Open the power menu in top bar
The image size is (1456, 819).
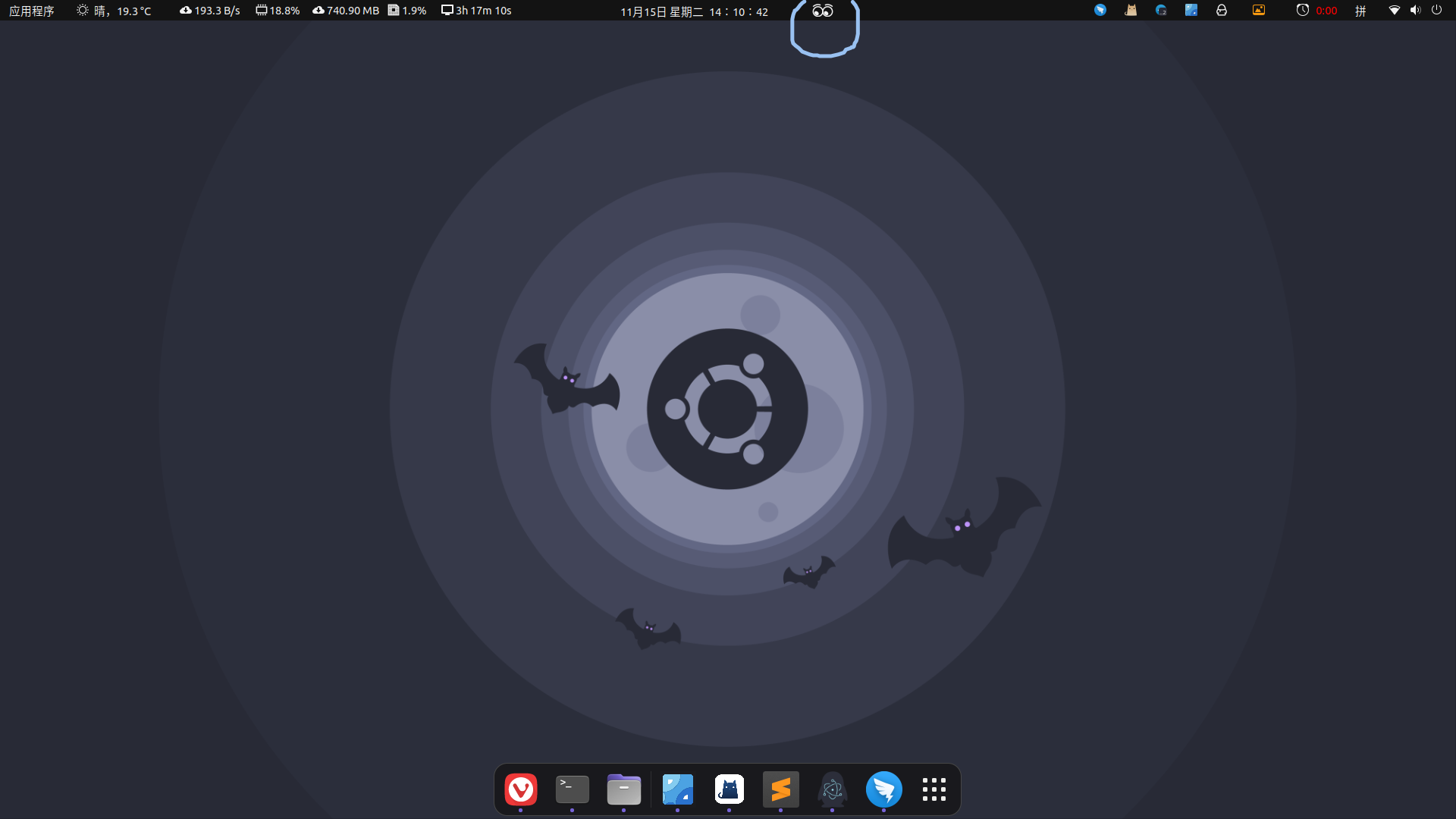[1436, 11]
